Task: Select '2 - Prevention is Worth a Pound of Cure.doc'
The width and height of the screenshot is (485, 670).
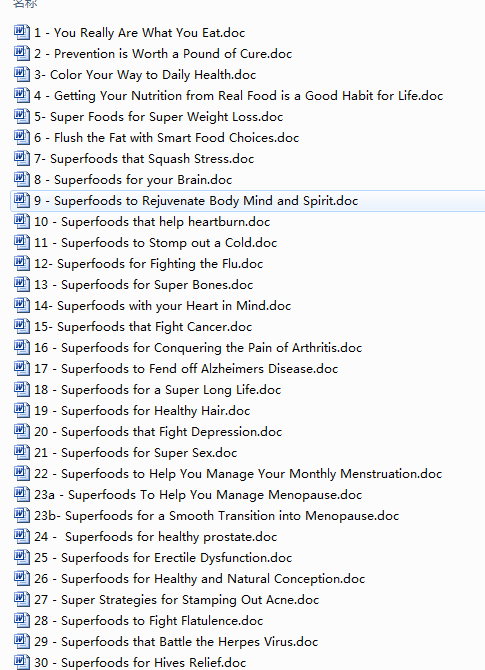Action: [x=163, y=54]
